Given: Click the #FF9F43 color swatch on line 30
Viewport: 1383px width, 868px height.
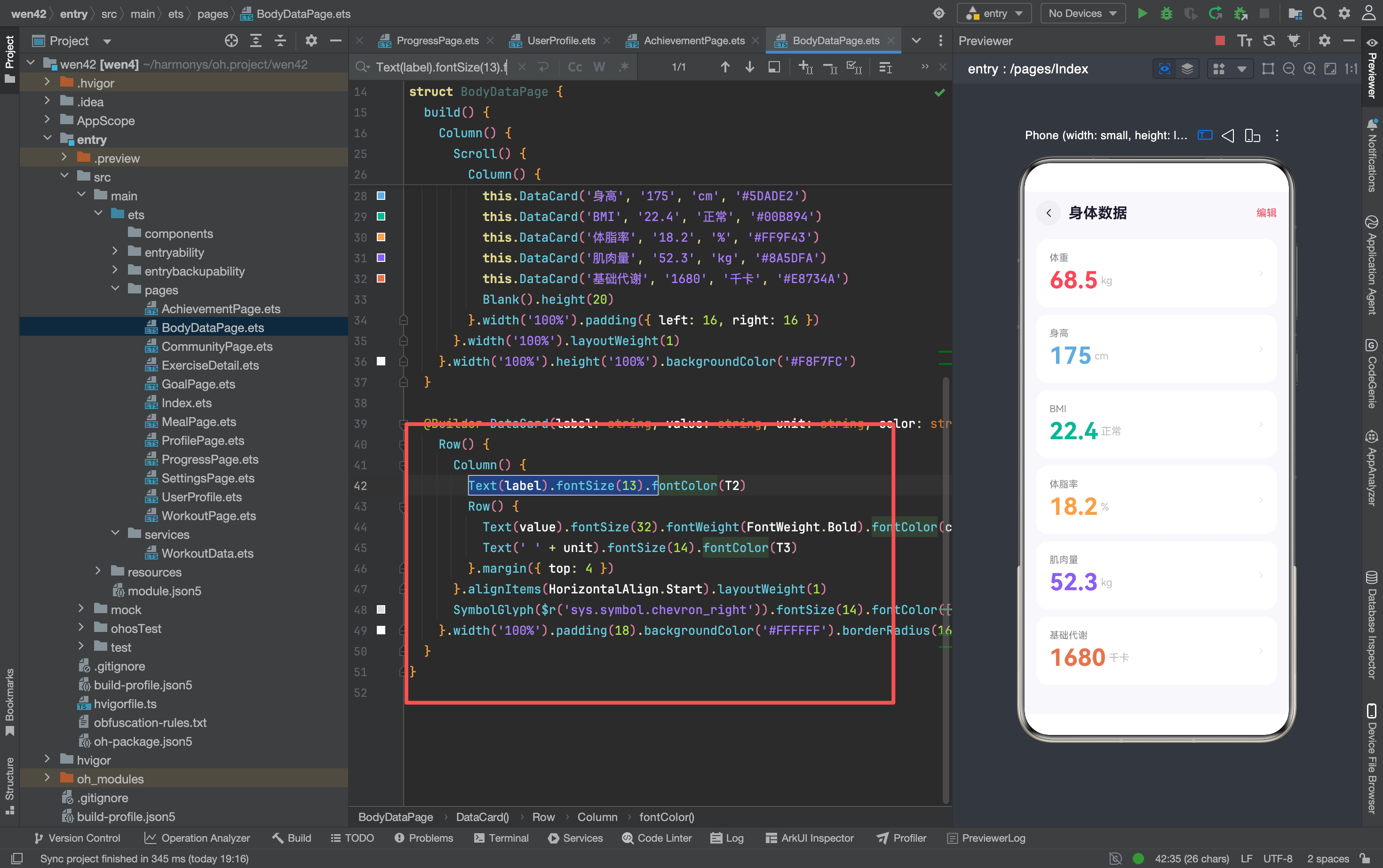Looking at the screenshot, I should 381,237.
